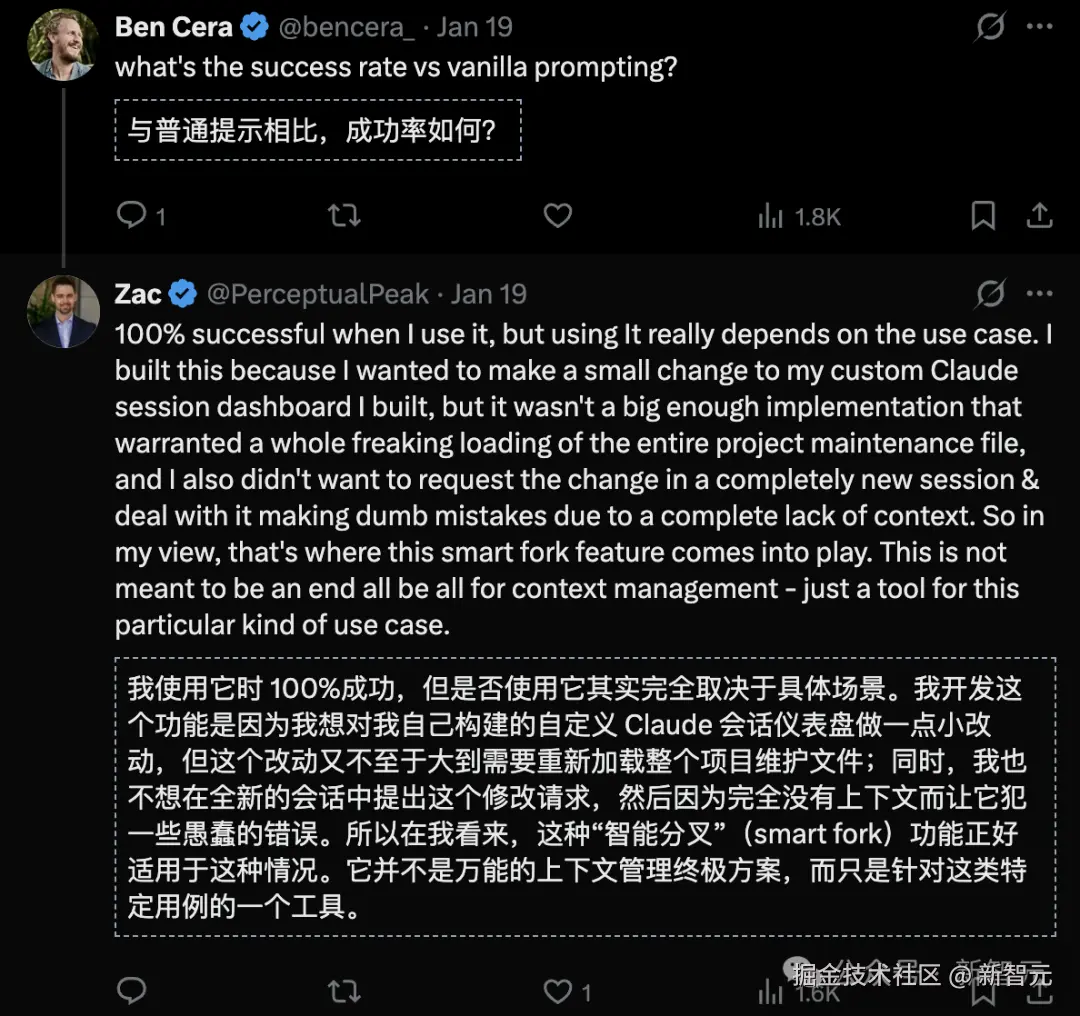Retweet Zac's reply
This screenshot has height=1016, width=1080.
(344, 990)
